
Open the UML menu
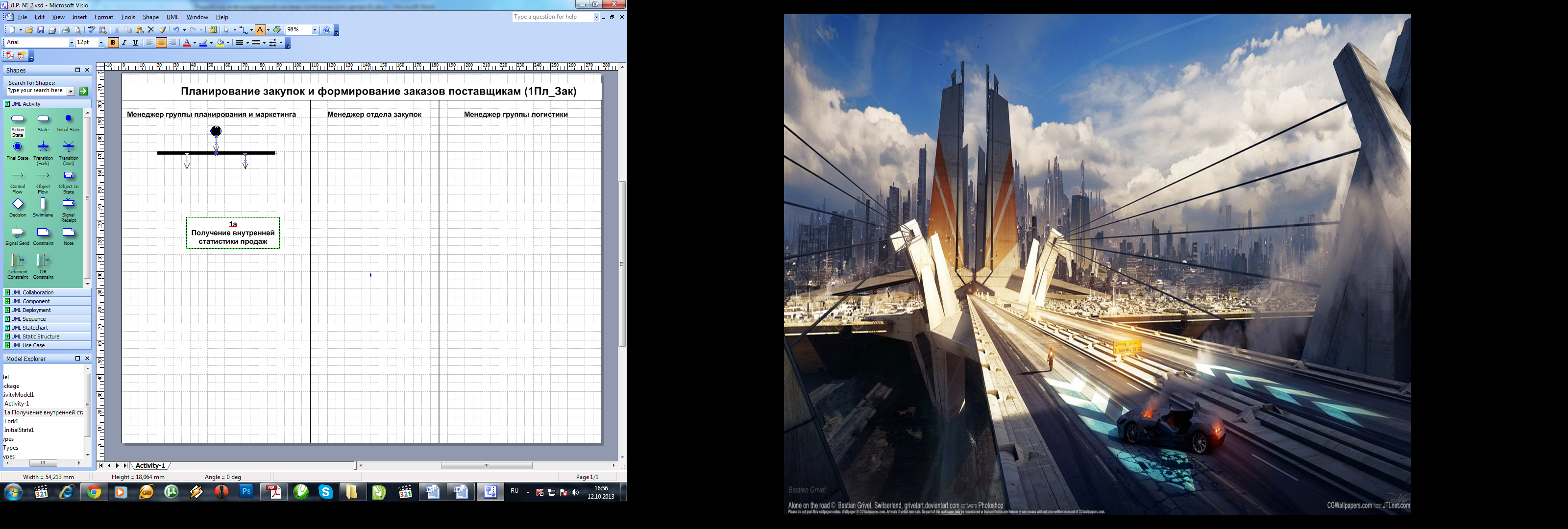(173, 17)
